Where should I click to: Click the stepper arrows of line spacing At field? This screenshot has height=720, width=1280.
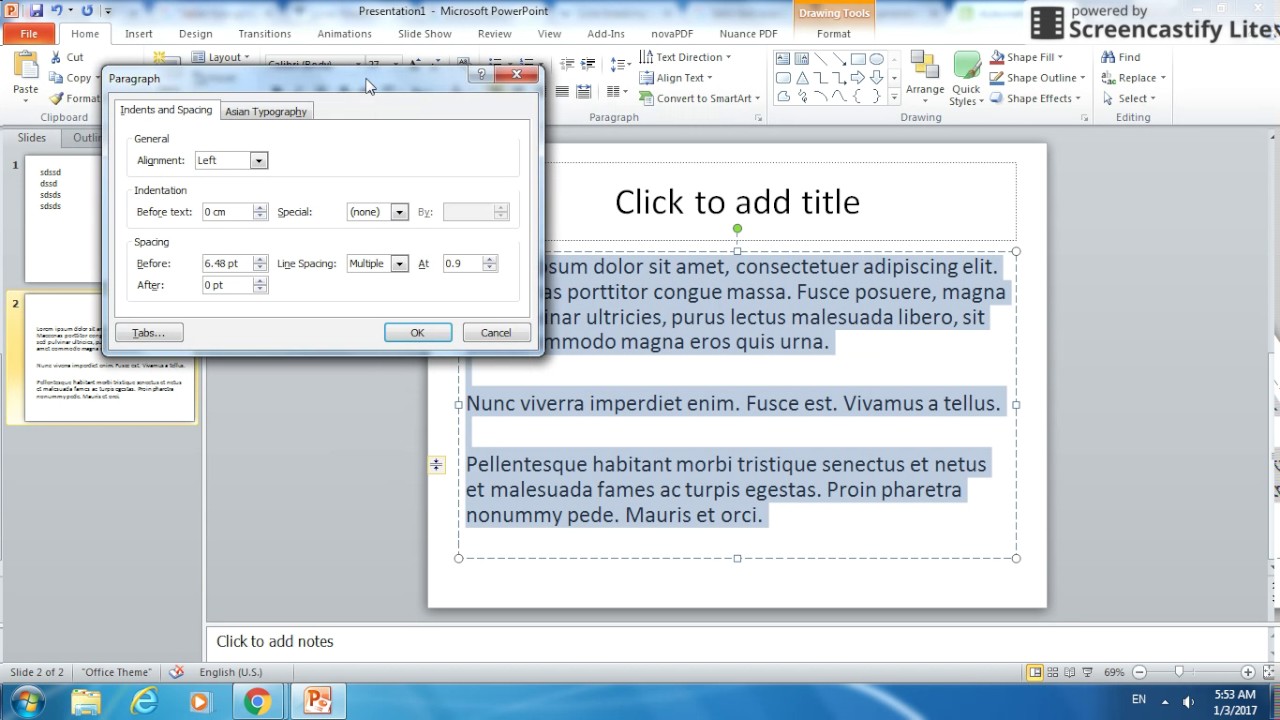(x=490, y=264)
